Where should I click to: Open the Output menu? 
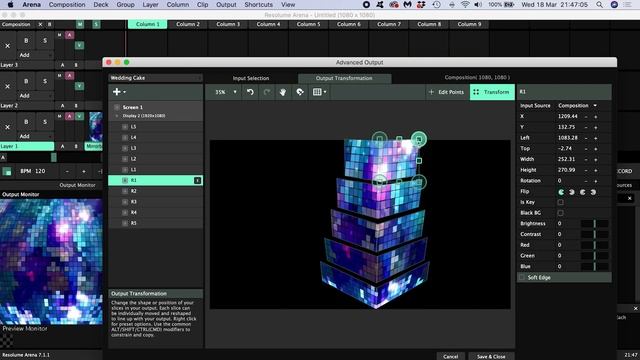(x=226, y=5)
